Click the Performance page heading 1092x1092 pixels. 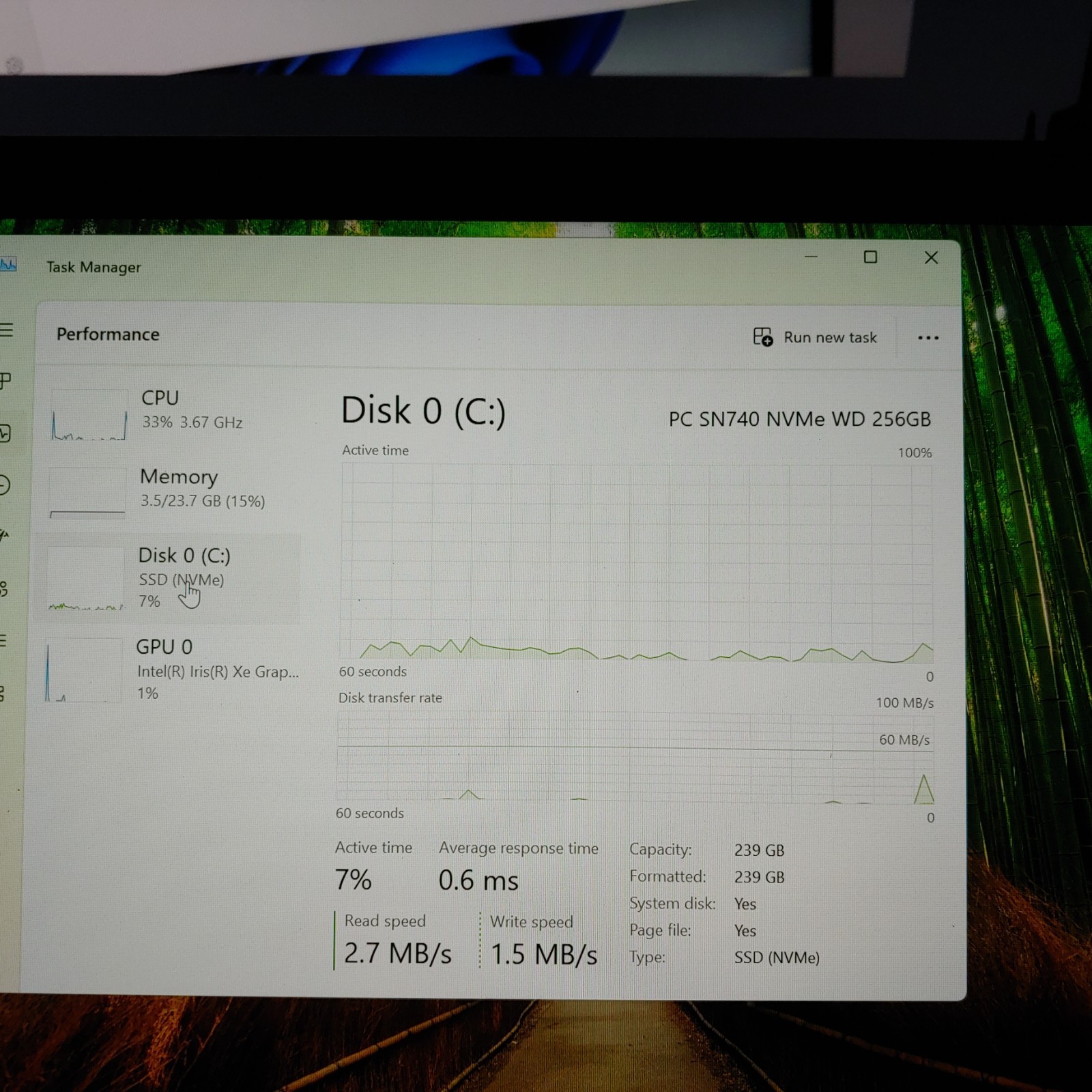click(x=108, y=334)
